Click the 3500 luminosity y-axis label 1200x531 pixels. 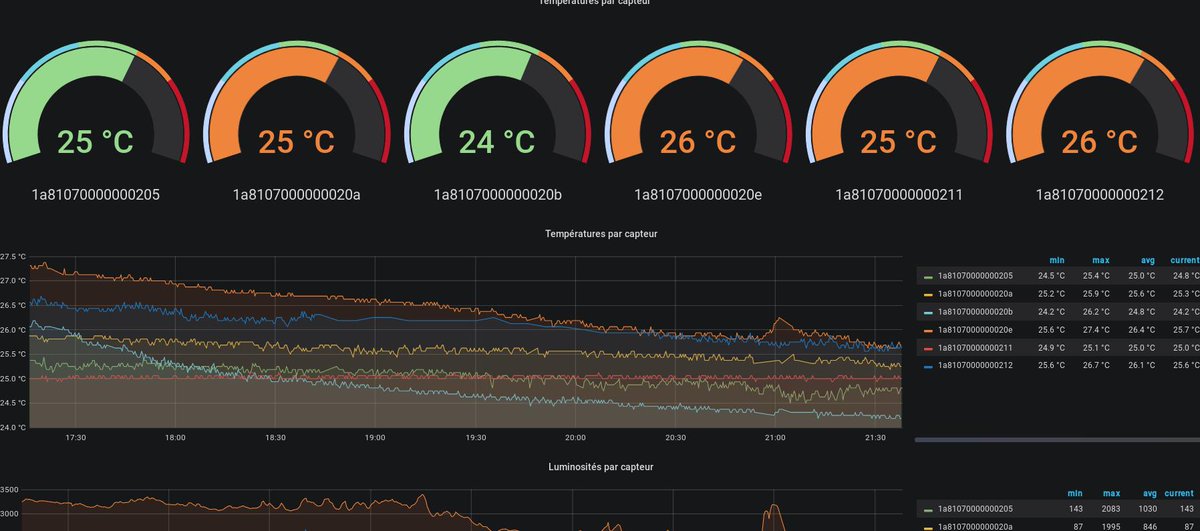(9, 490)
